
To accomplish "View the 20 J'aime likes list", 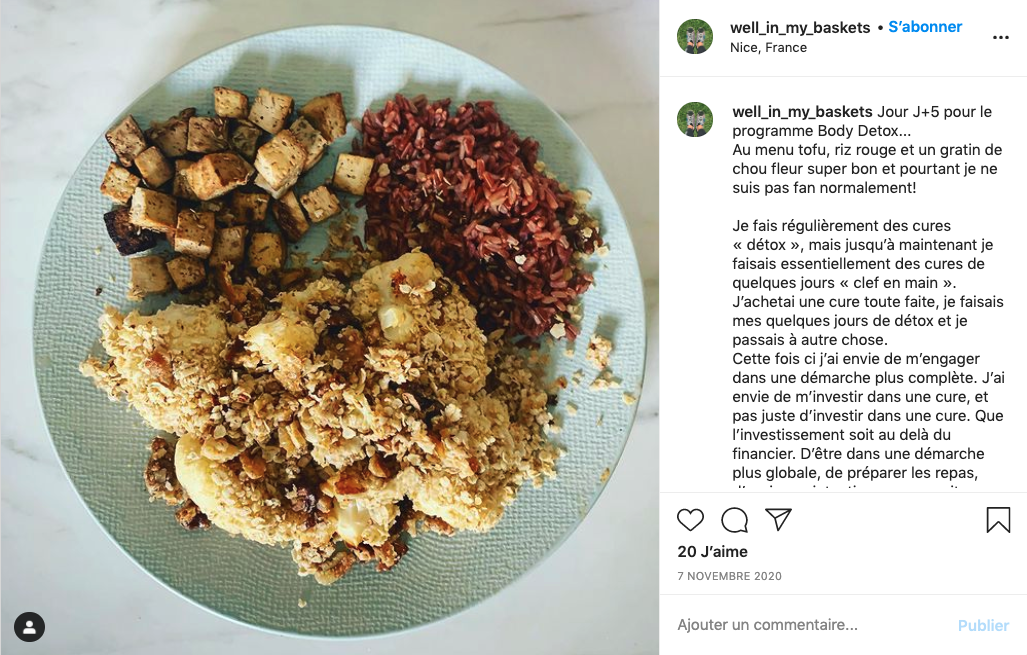I will (x=713, y=552).
